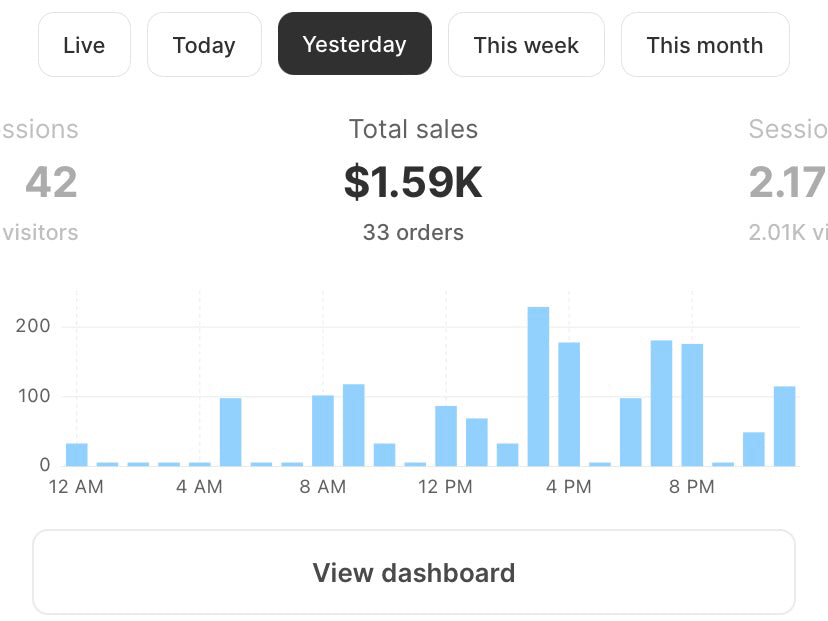Click the View dashboard button

[414, 573]
